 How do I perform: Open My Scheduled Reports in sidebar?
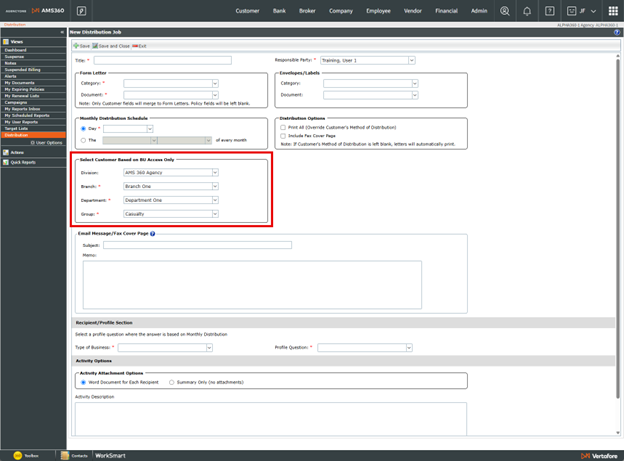pos(27,115)
